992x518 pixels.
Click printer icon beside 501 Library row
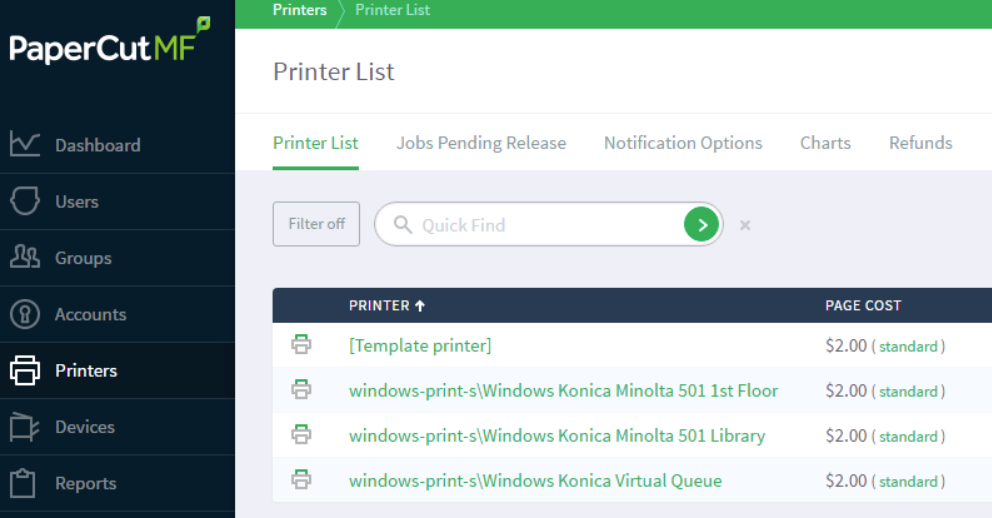[x=301, y=435]
